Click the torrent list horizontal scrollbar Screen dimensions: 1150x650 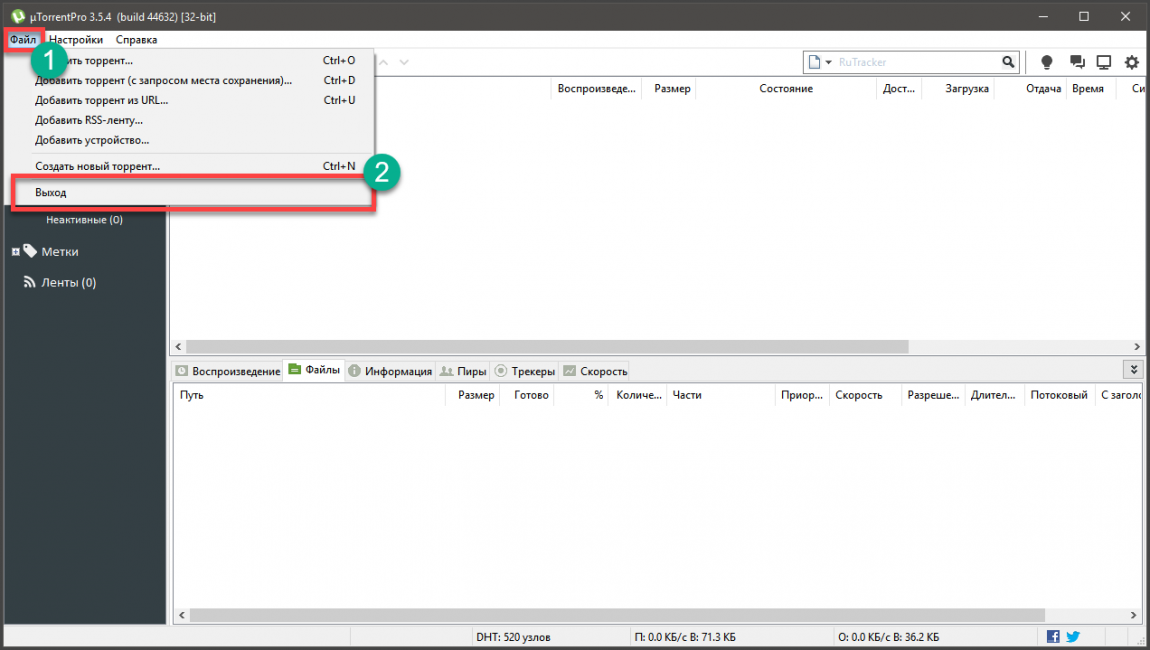547,346
